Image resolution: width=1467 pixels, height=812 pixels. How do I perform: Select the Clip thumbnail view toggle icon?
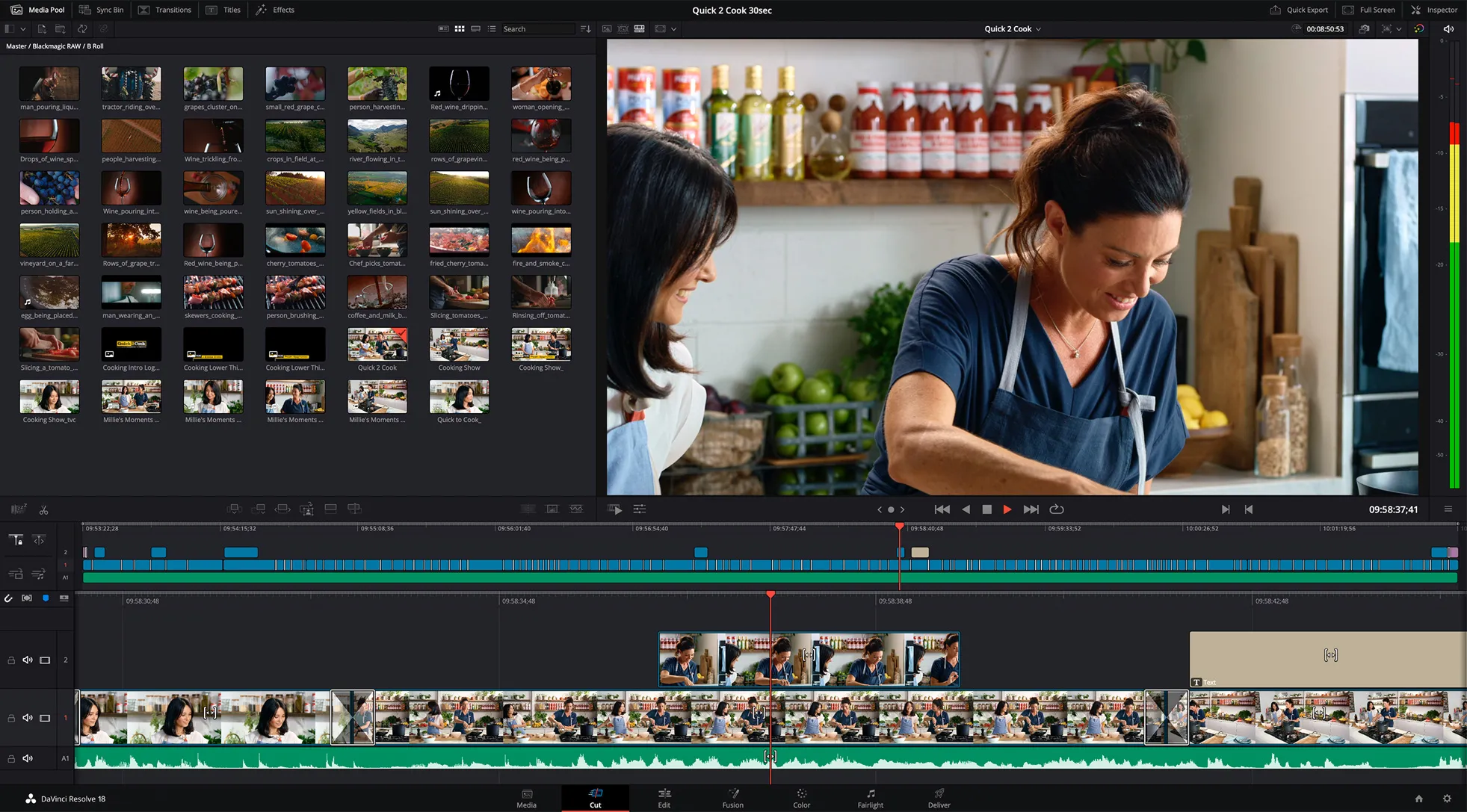458,29
